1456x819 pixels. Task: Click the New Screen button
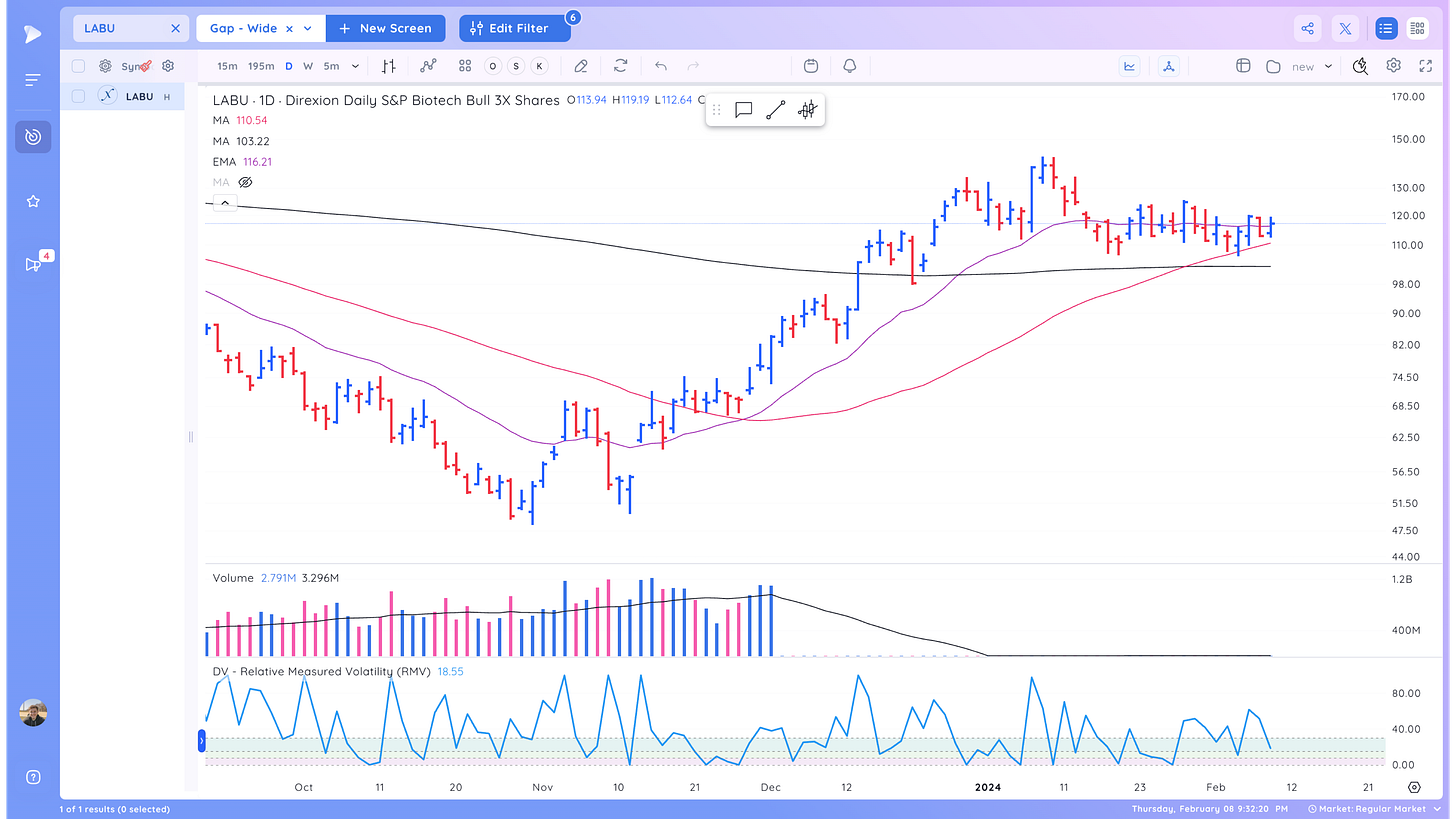pyautogui.click(x=386, y=28)
